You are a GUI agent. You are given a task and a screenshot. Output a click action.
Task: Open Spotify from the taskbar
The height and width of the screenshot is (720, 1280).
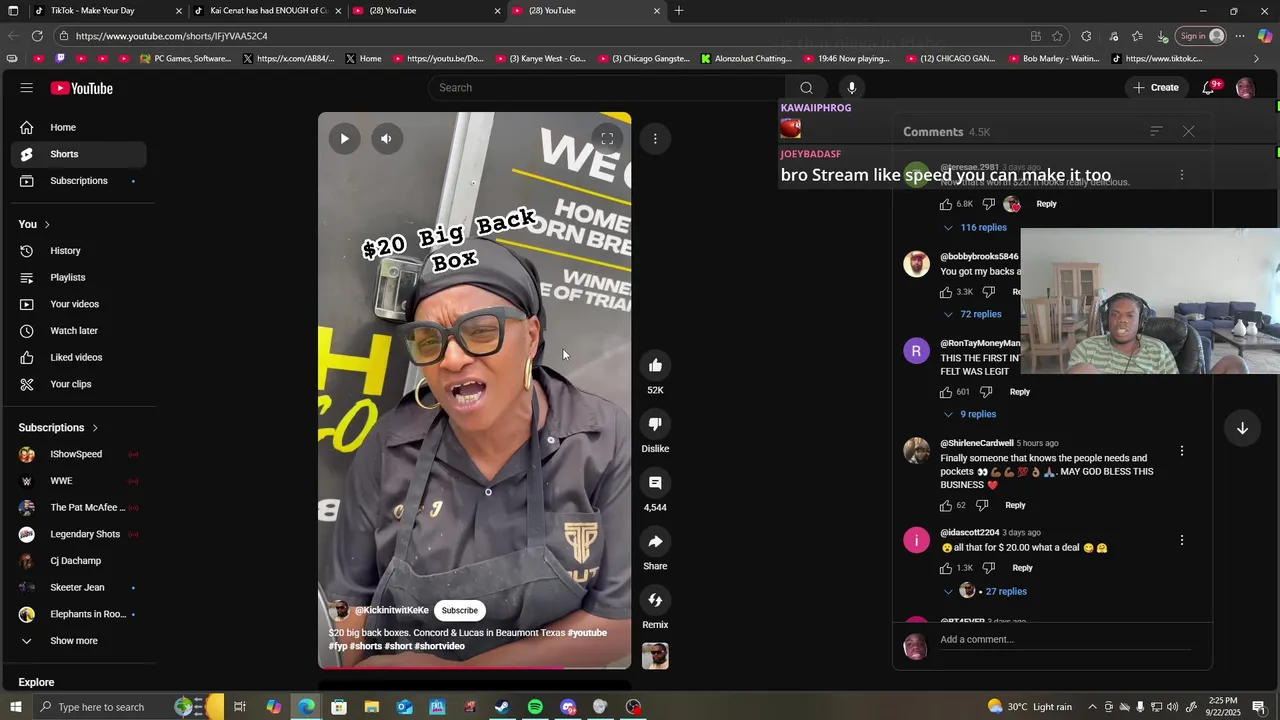[535, 707]
